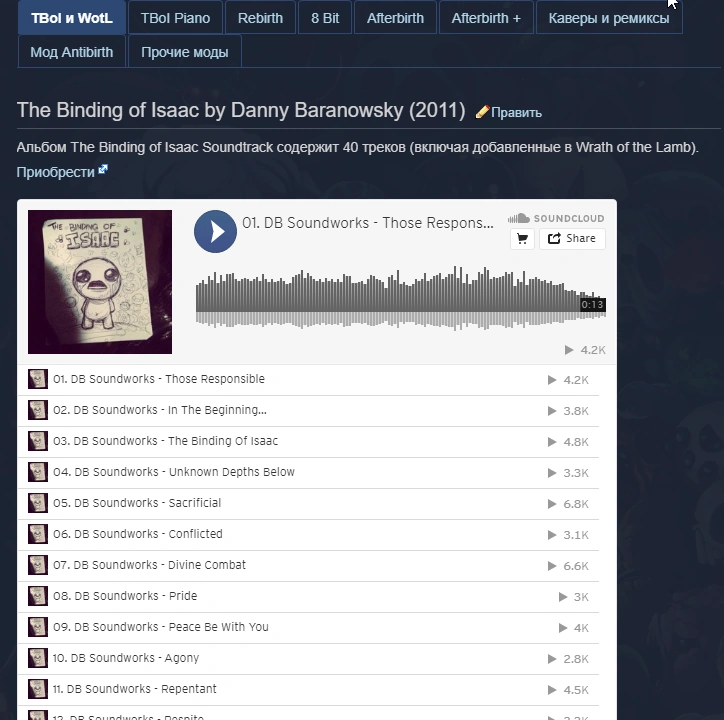Click the small thumbnail of track 01
The height and width of the screenshot is (720, 724).
(38, 379)
